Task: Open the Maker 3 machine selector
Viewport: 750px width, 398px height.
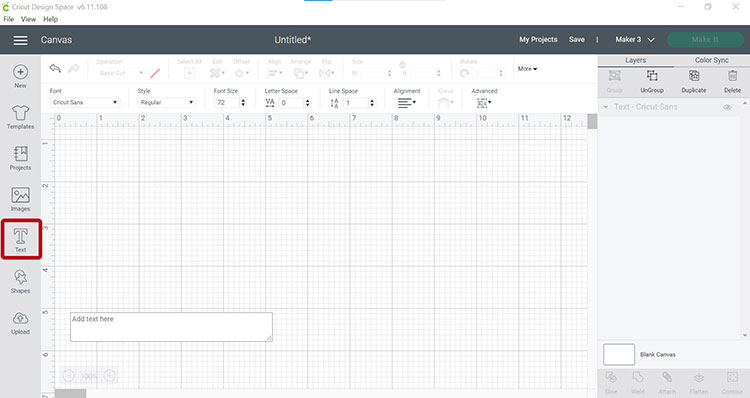Action: point(635,40)
